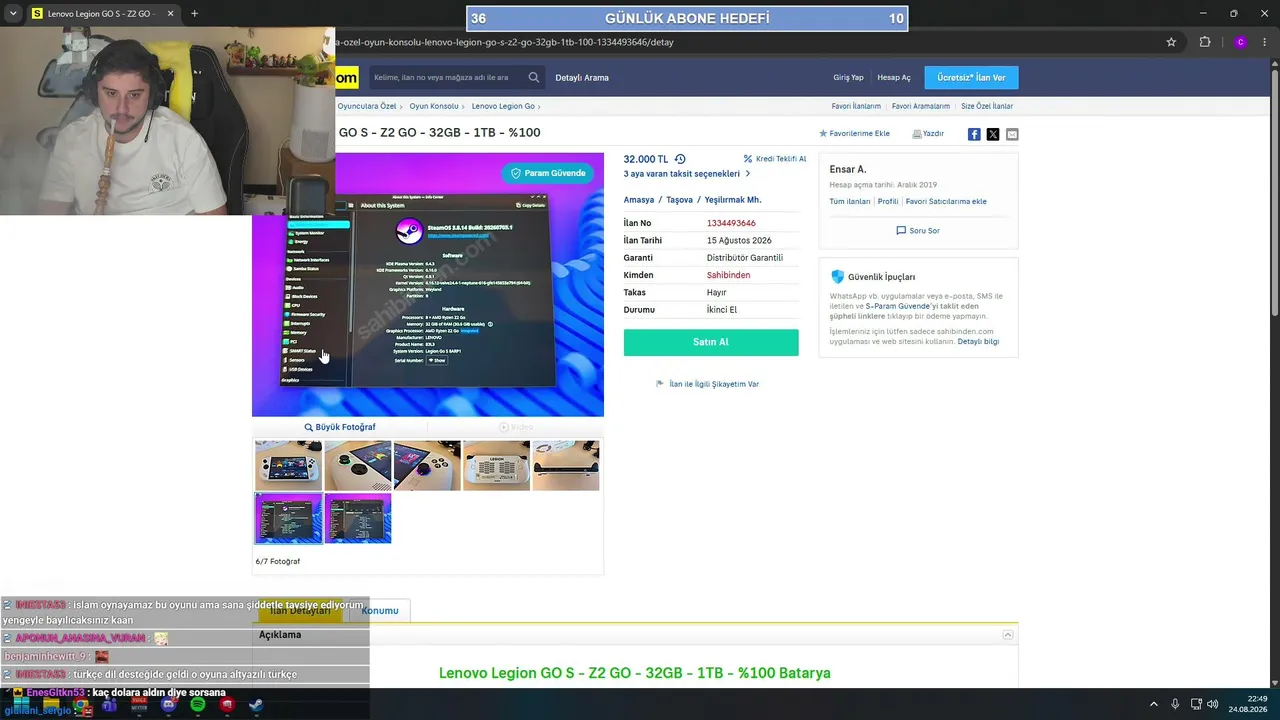Bookmark this page with the star icon
Image resolution: width=1280 pixels, height=720 pixels.
[x=1171, y=42]
